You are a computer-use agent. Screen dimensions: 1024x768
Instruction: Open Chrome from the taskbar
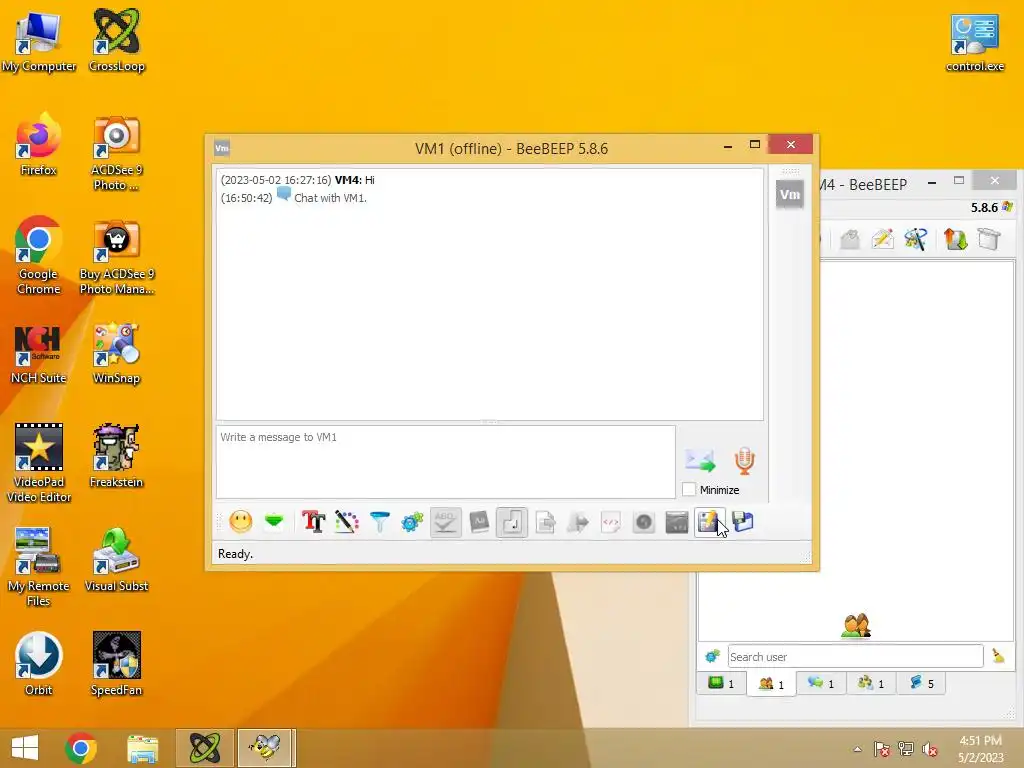tap(81, 748)
